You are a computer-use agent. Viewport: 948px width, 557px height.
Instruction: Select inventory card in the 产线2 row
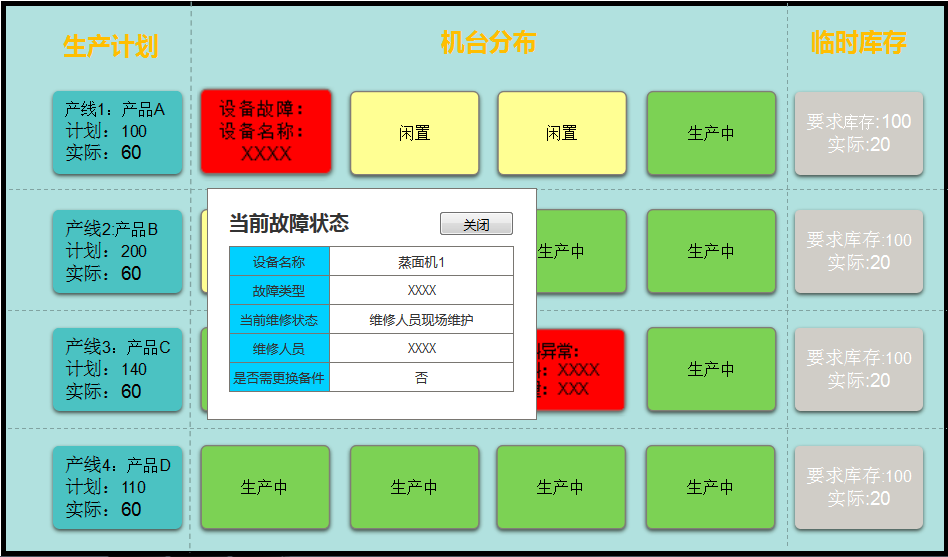859,252
